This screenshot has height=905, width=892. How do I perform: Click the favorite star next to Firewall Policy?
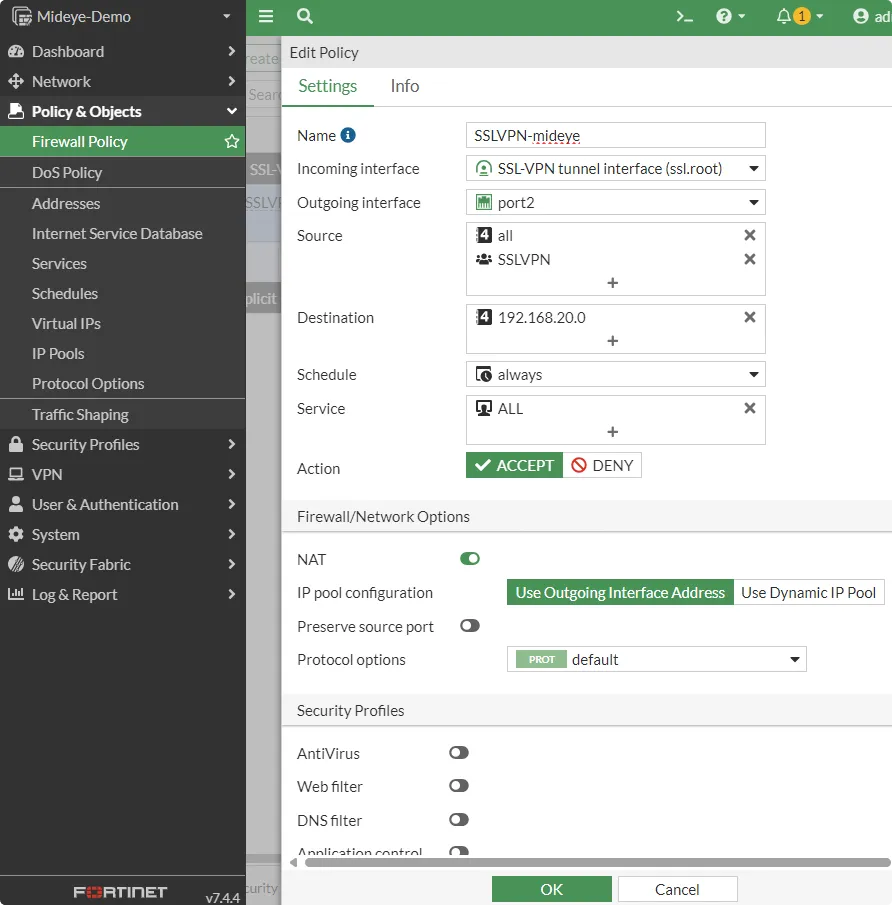(231, 141)
